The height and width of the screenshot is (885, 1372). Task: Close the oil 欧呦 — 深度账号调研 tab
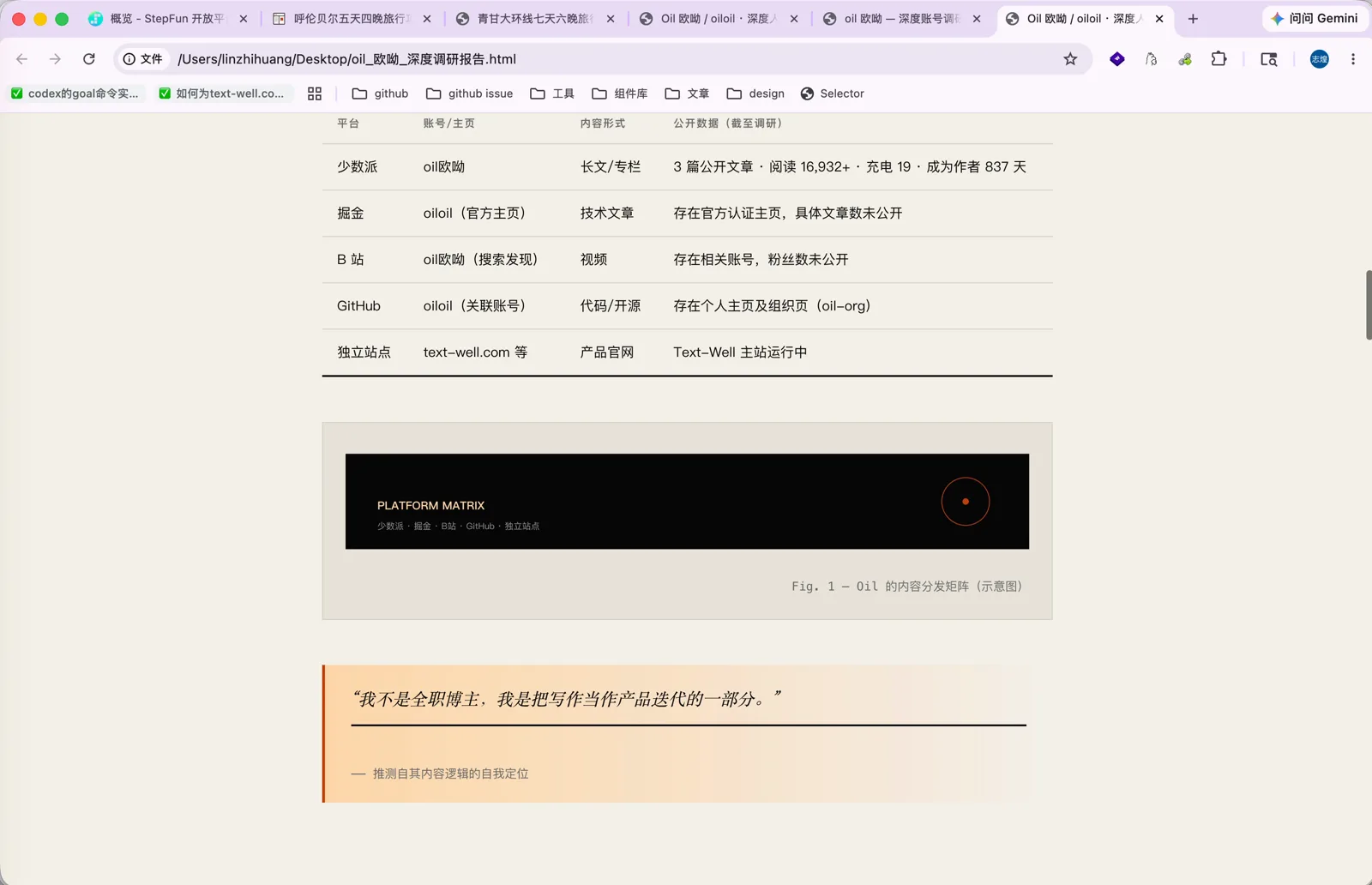tap(977, 19)
